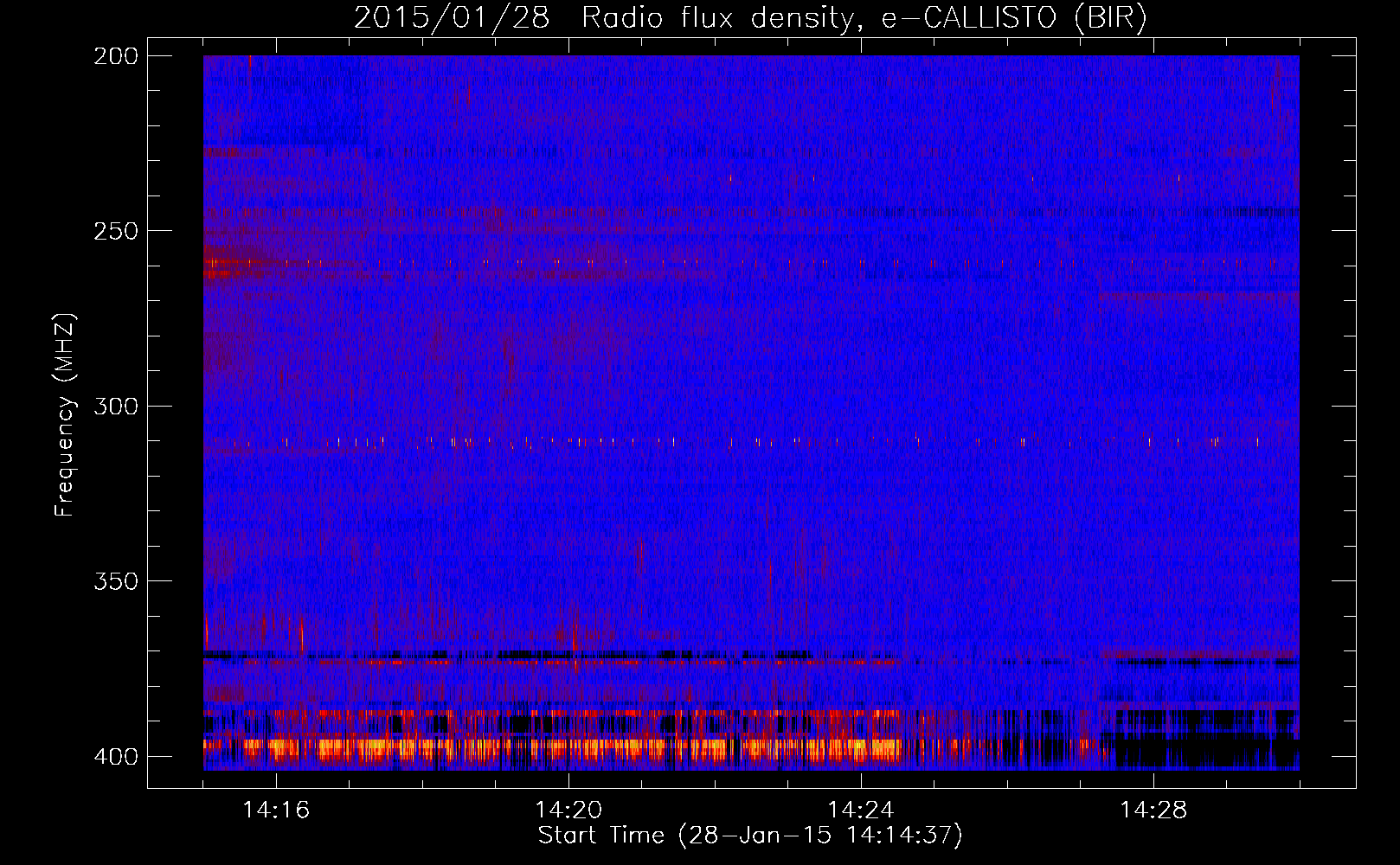The image size is (1400, 865).
Task: Click the 250 frequency tick label
Action: pos(116,231)
